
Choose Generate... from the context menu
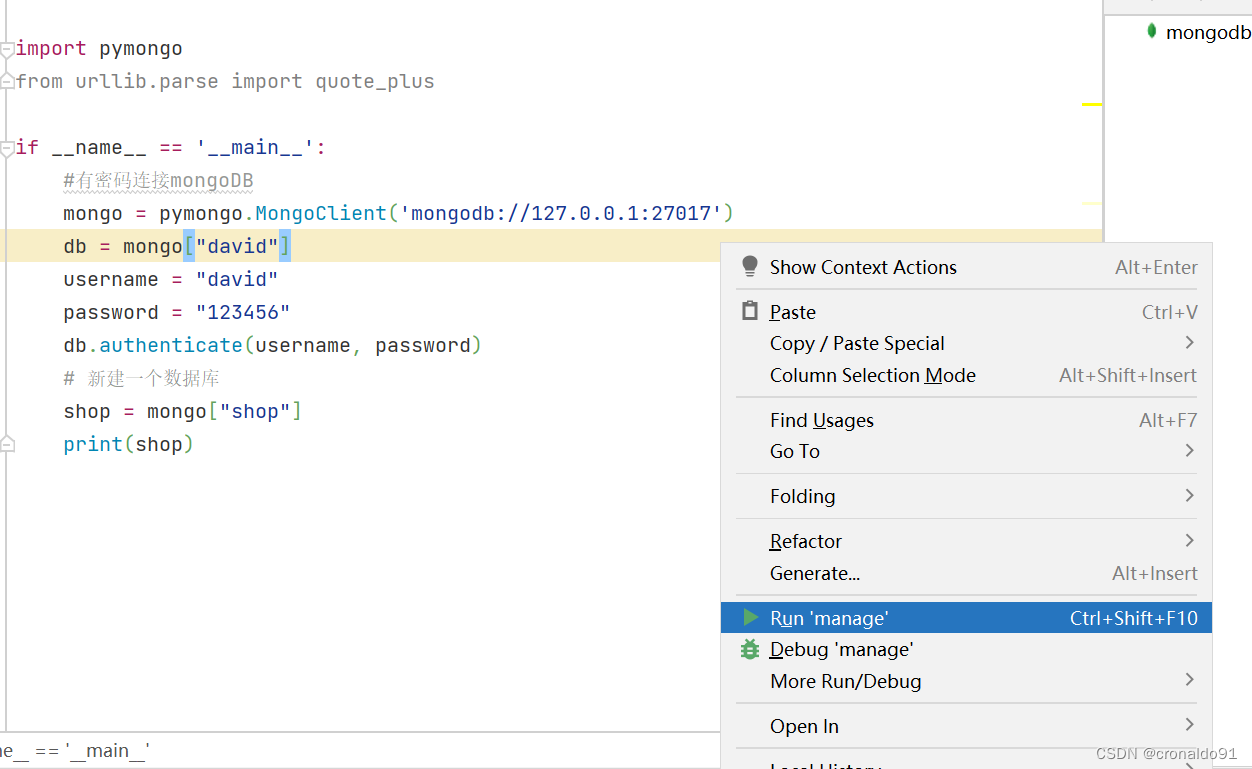click(x=966, y=573)
